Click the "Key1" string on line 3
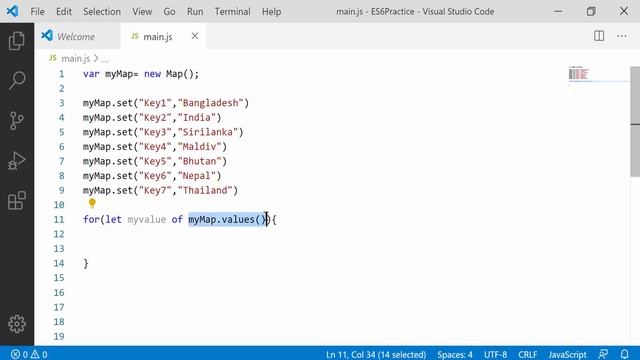Viewport: 640px width, 360px height. pyautogui.click(x=155, y=103)
